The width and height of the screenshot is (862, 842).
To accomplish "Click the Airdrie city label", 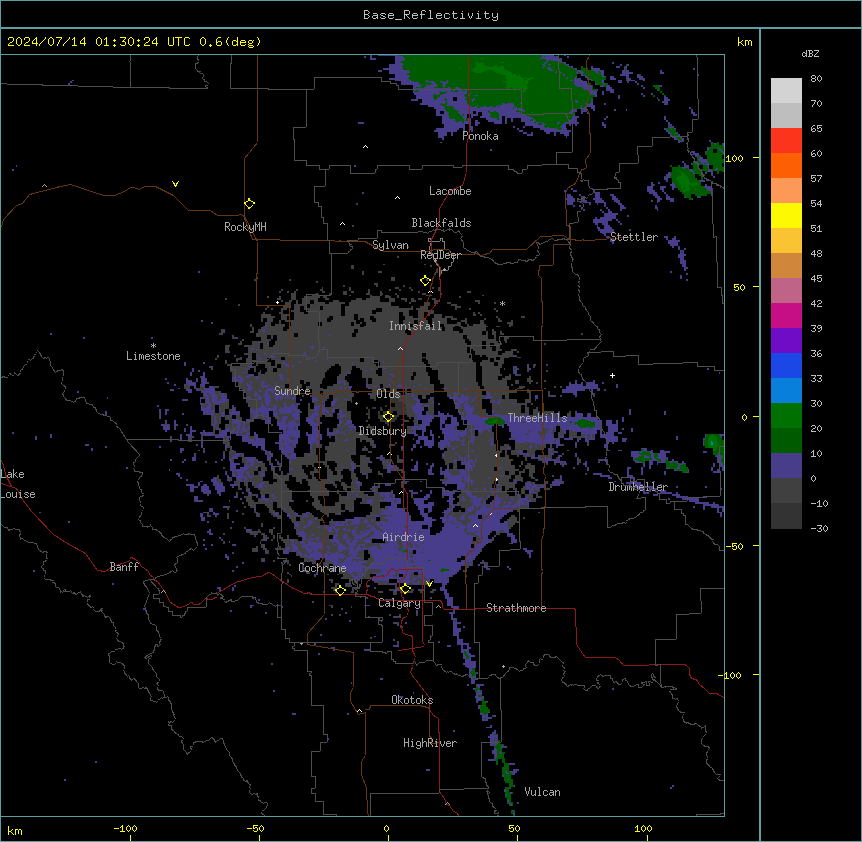I will point(404,537).
